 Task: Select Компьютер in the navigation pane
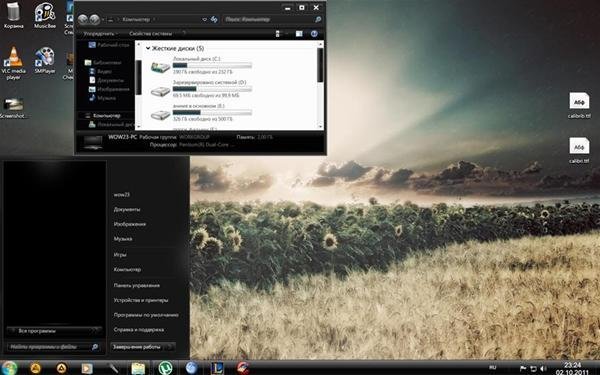pos(103,115)
